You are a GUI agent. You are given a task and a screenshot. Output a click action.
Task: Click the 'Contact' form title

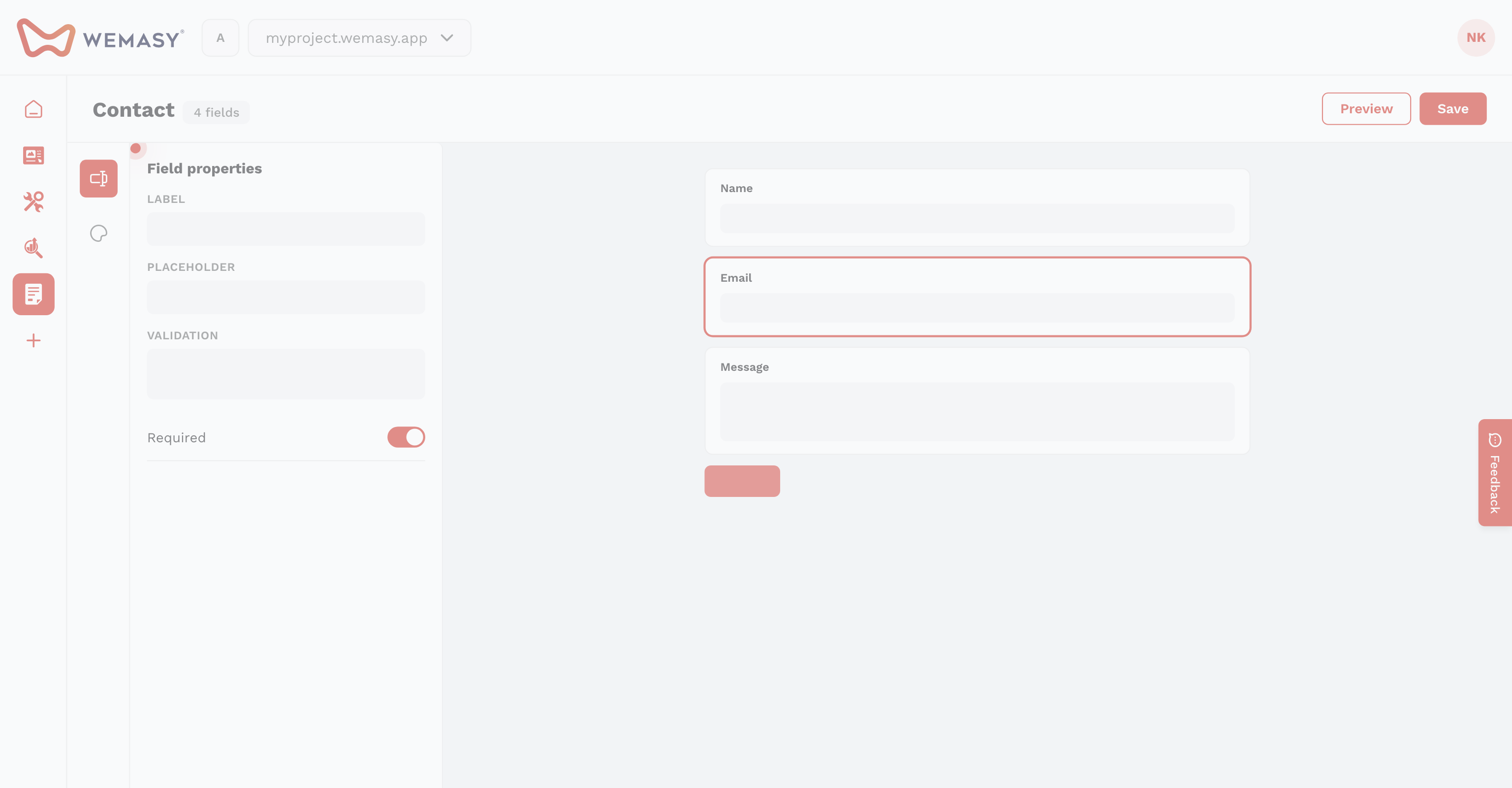[x=133, y=110]
